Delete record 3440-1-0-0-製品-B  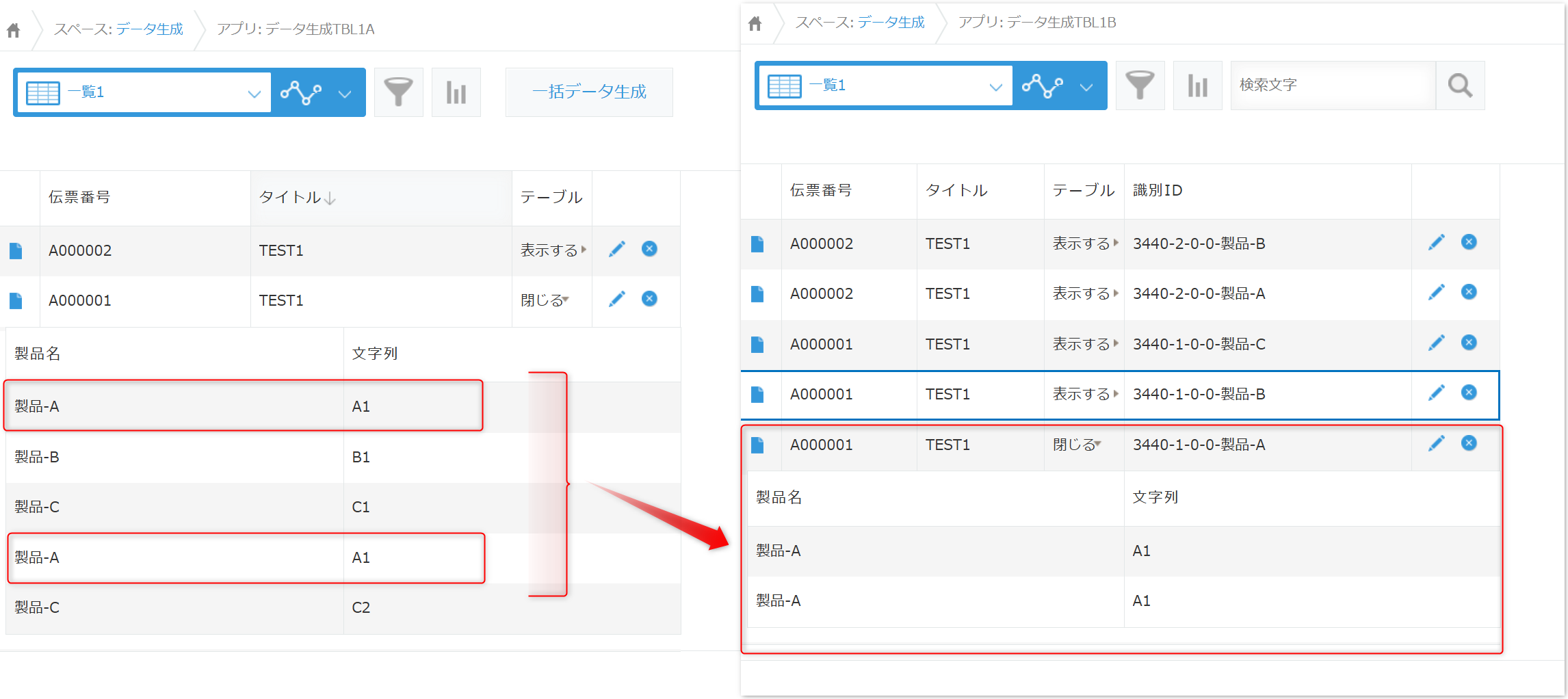coord(1469,393)
